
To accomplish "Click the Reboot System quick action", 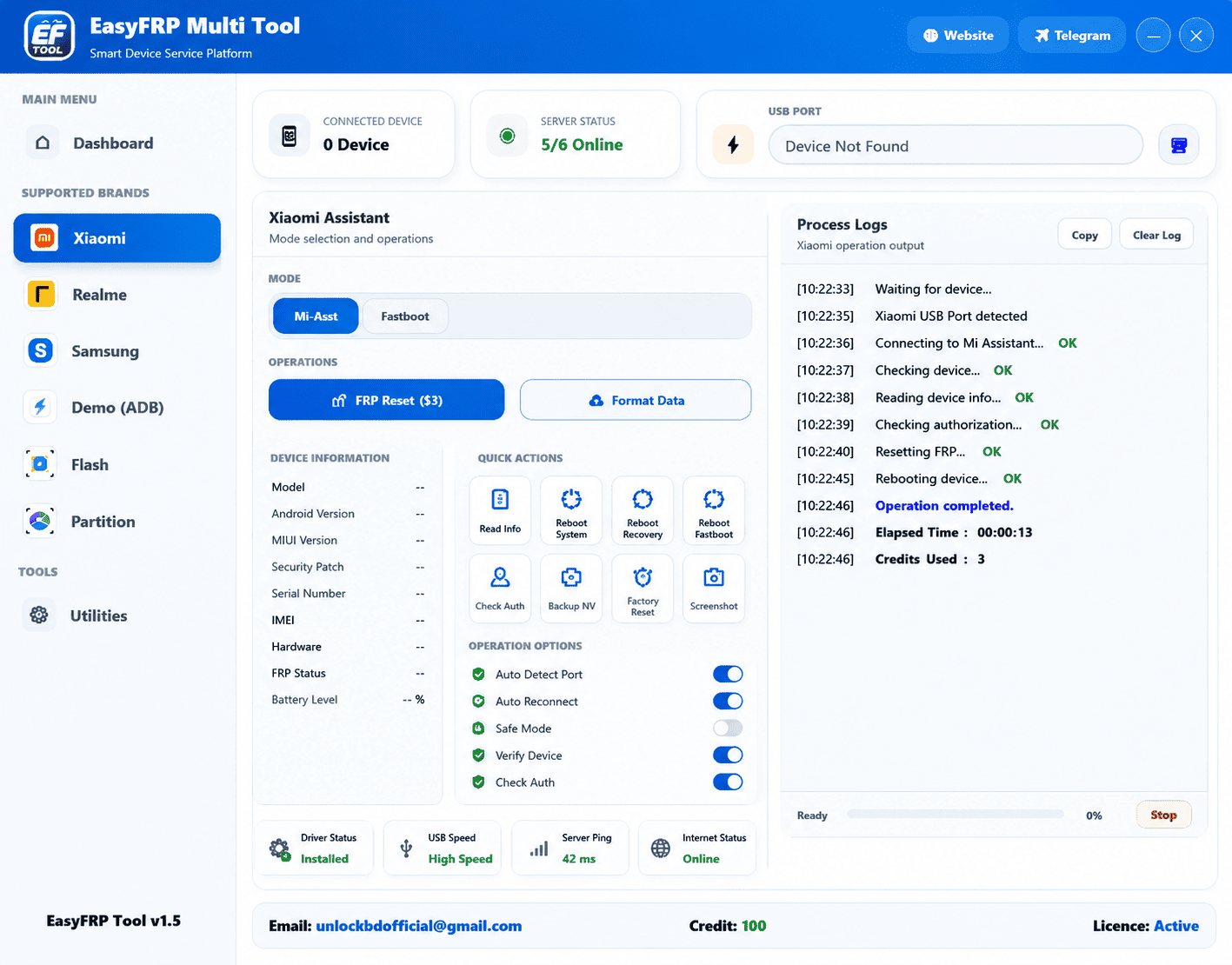I will click(x=571, y=510).
